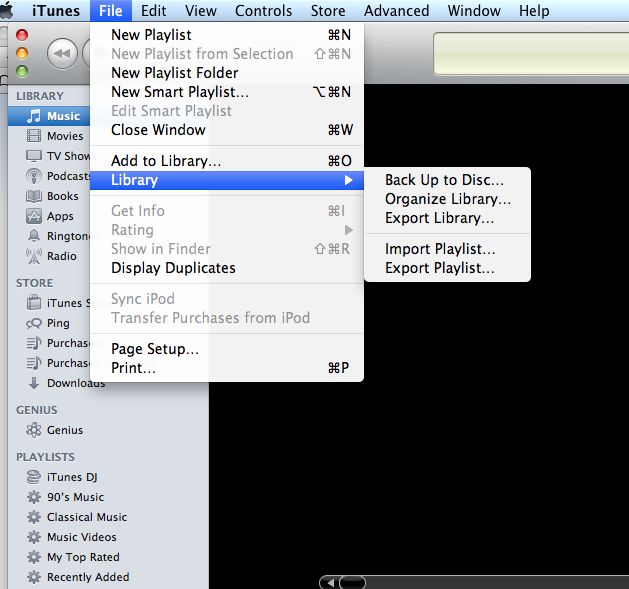
Task: Open the View menu
Action: tap(201, 11)
